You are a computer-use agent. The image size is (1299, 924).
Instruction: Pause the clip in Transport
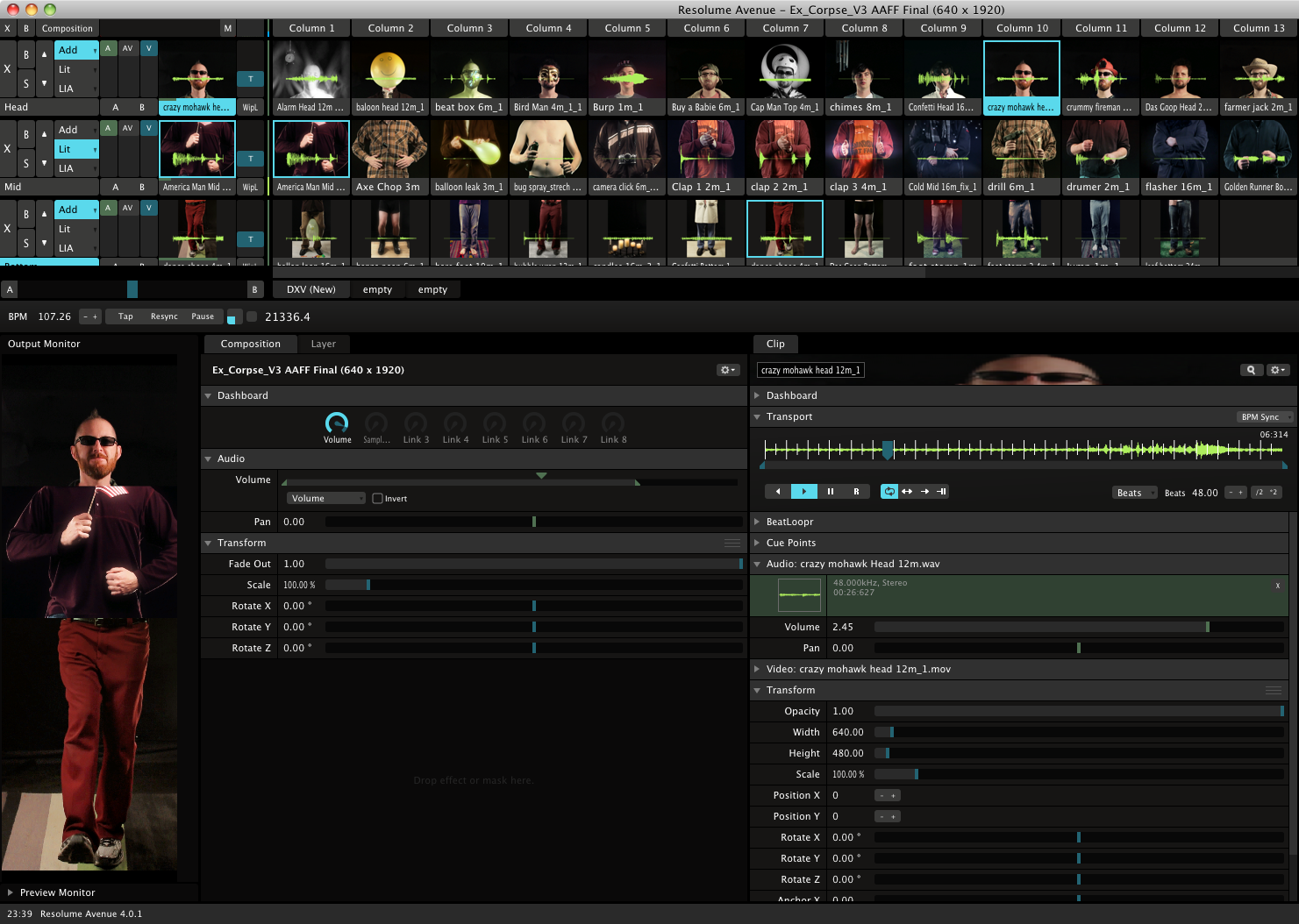coord(830,492)
